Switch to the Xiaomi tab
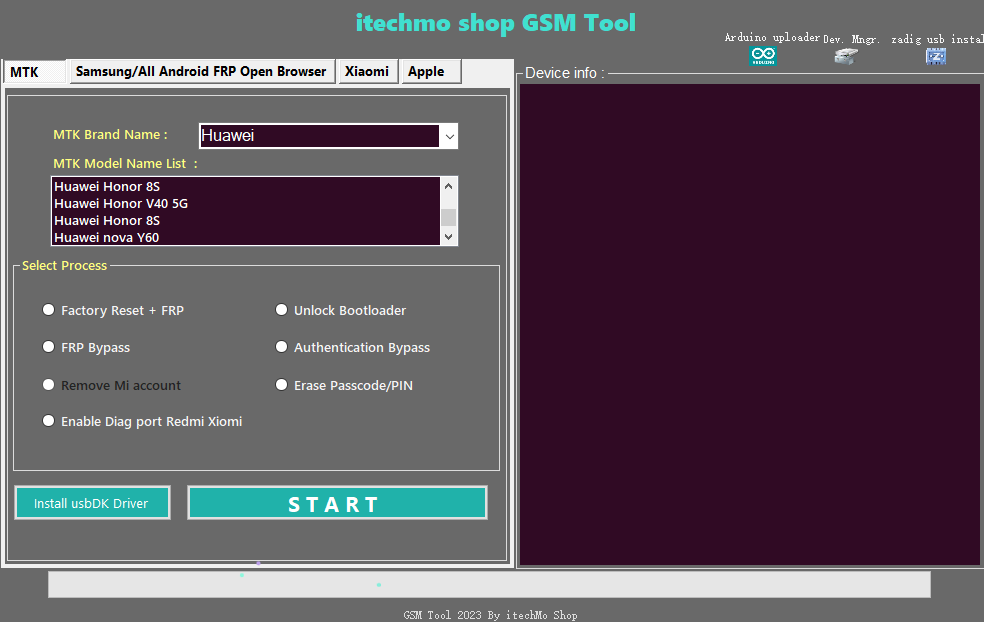Viewport: 984px width, 622px height. click(x=367, y=71)
